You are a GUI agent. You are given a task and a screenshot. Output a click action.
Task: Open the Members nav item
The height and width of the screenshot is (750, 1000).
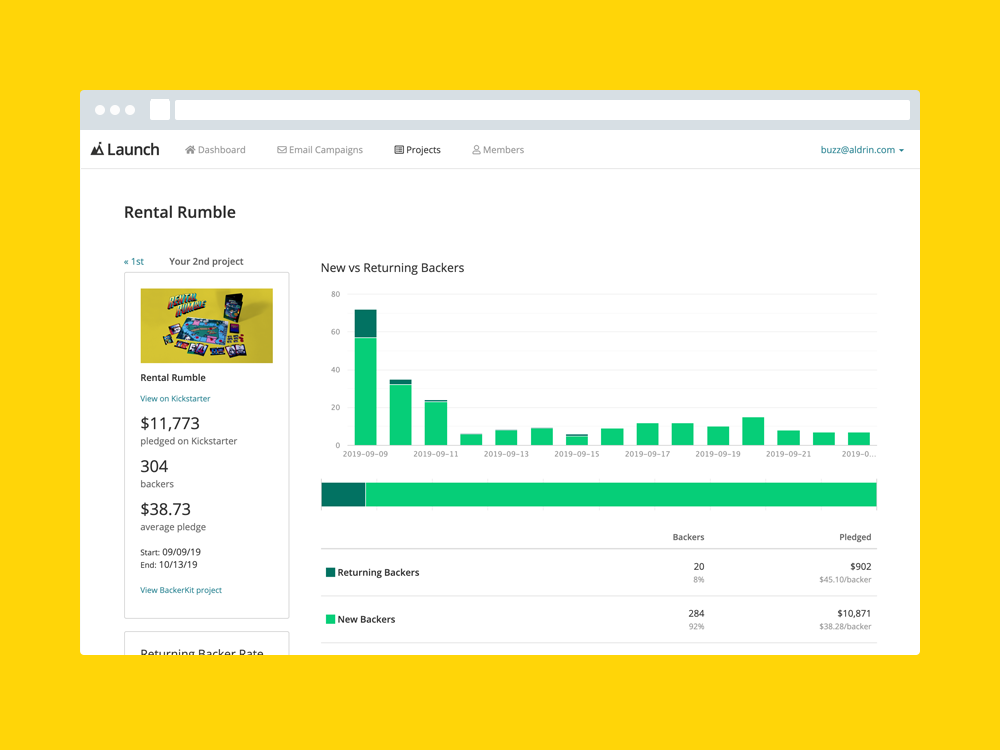pos(497,150)
